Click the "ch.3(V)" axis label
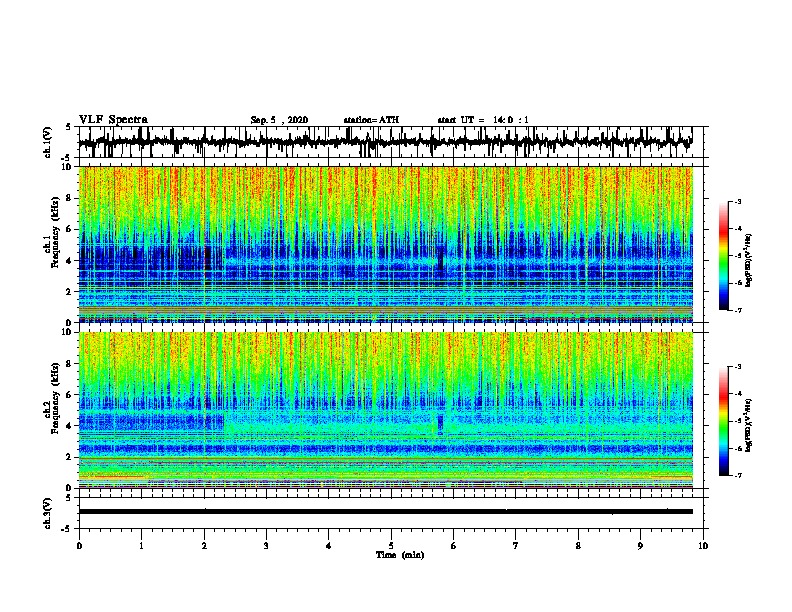 tap(48, 513)
